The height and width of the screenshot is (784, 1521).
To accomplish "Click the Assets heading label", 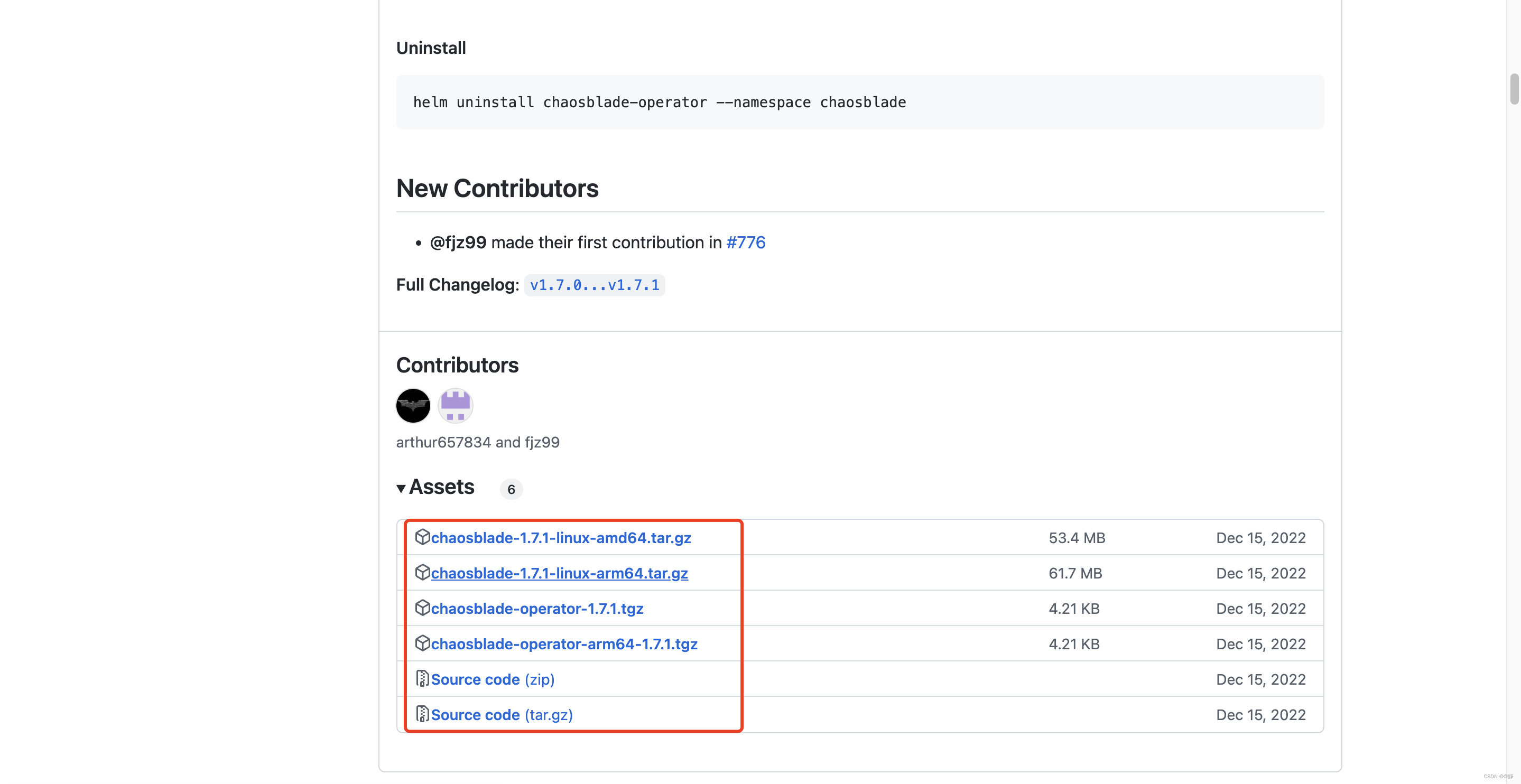I will [x=442, y=487].
